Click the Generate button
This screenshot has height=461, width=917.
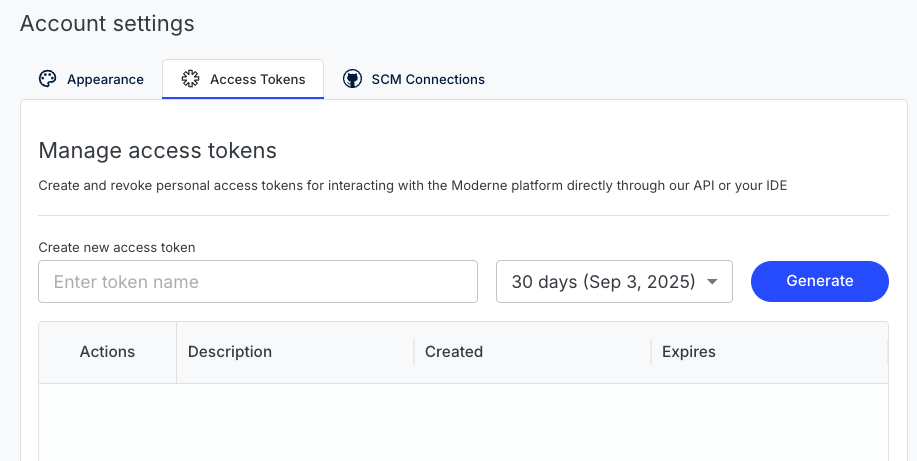tap(819, 281)
